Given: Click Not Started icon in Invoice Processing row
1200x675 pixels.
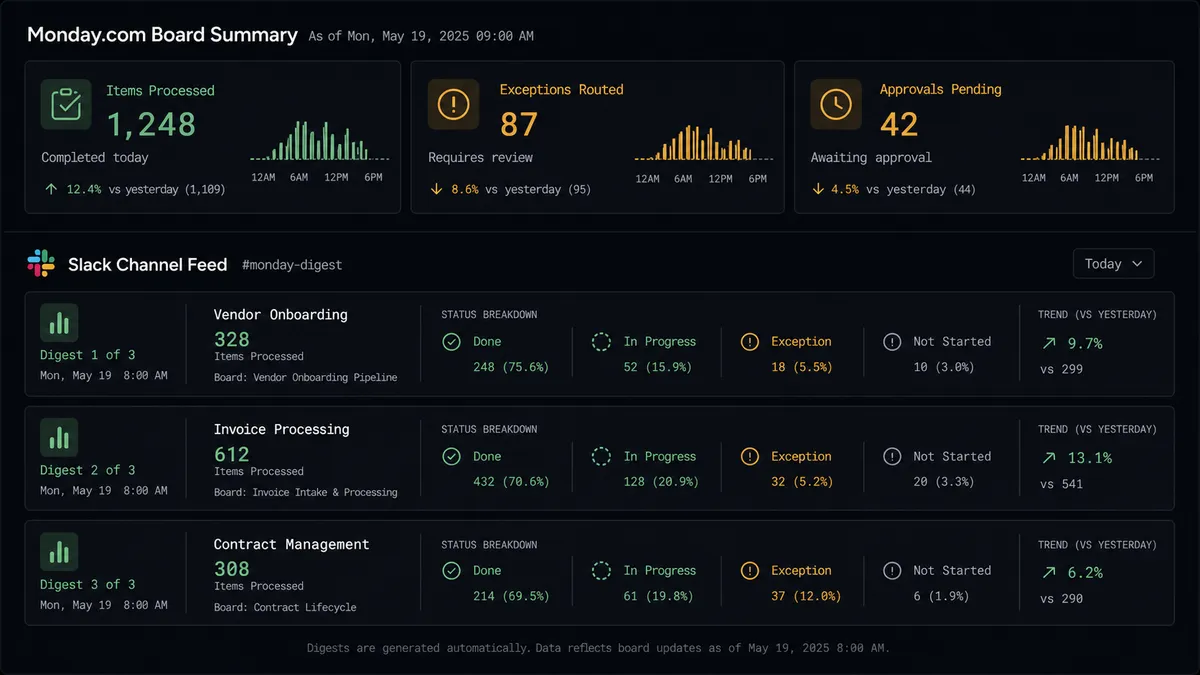Looking at the screenshot, I should tap(892, 457).
